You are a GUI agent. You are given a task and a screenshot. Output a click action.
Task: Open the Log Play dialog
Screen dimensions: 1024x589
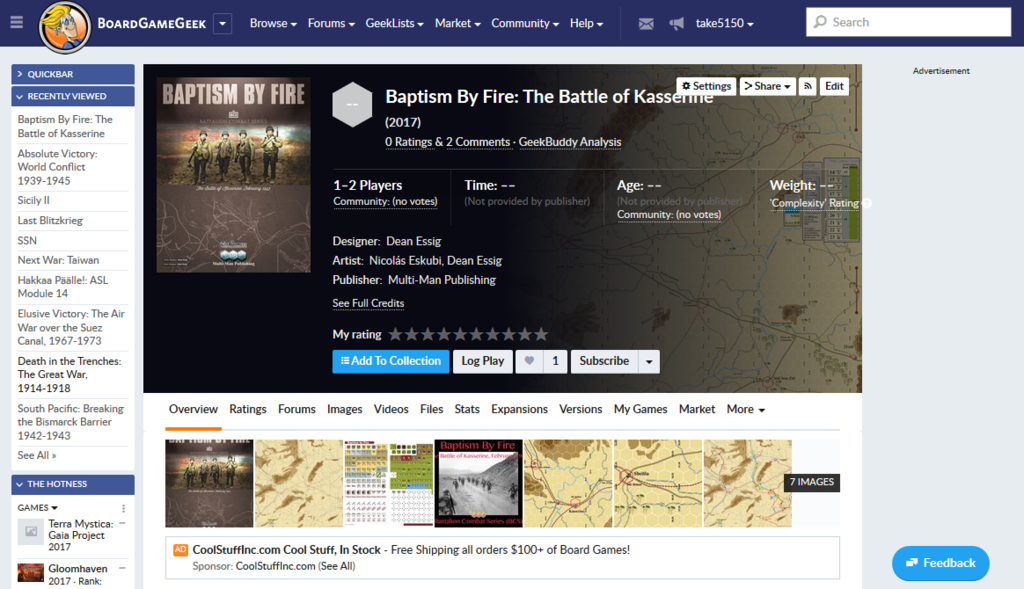482,361
